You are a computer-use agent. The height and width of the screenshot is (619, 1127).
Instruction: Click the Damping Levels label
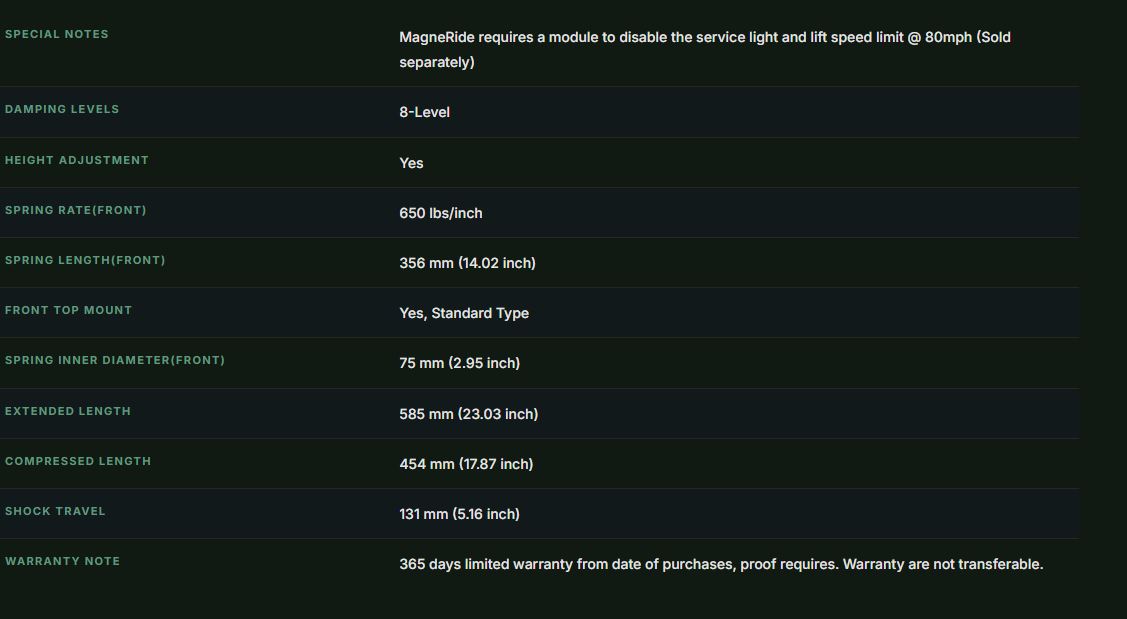click(x=62, y=109)
